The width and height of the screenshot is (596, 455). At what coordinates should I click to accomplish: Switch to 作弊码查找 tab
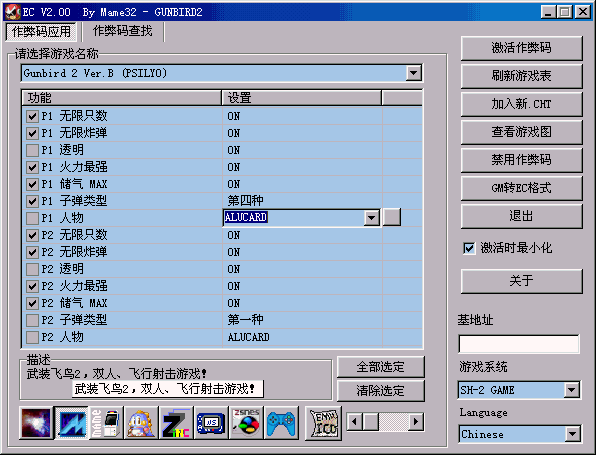click(122, 31)
